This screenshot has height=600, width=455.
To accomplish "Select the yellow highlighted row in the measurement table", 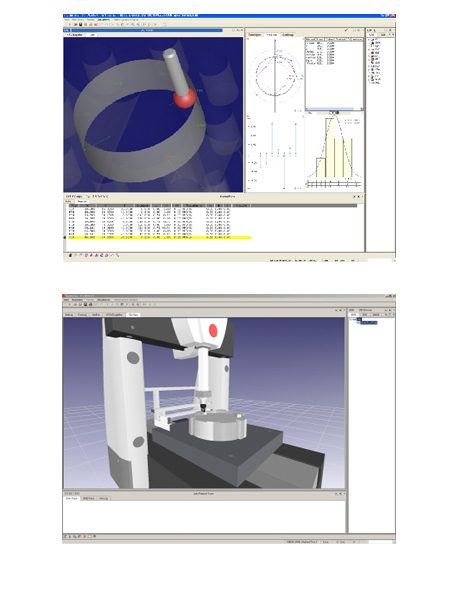I will tap(159, 238).
